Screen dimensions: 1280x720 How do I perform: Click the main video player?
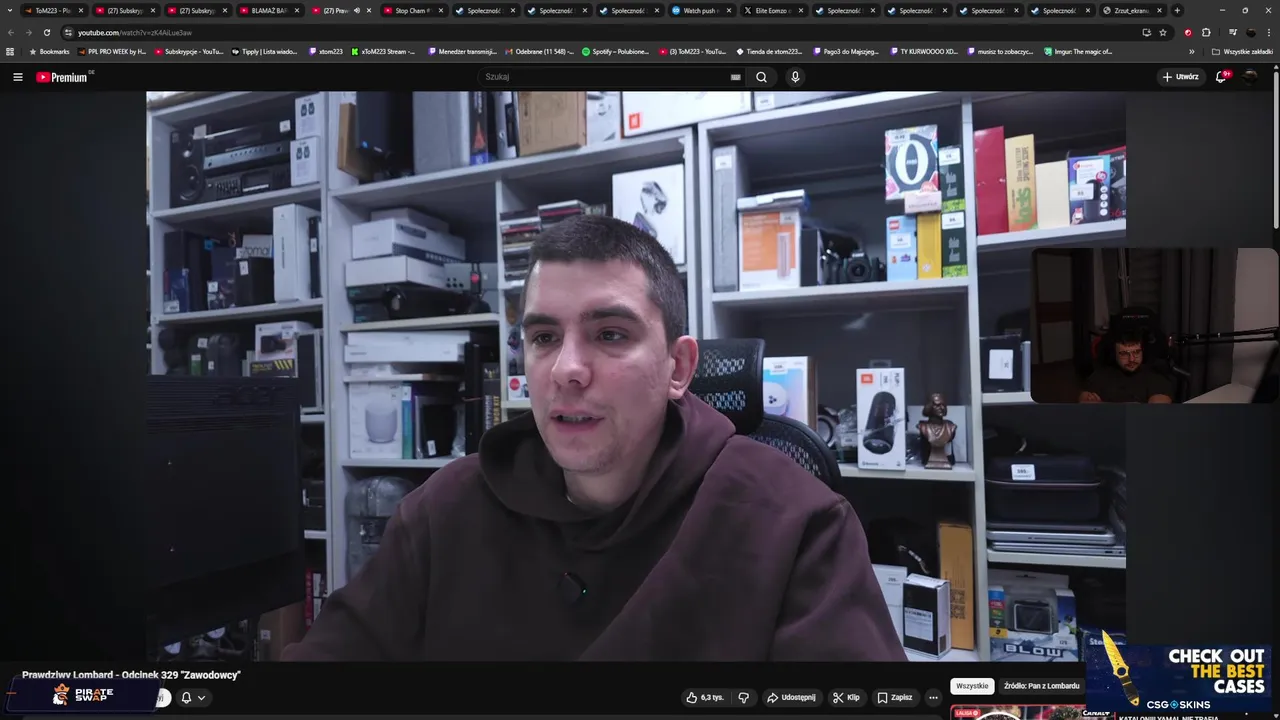point(636,376)
